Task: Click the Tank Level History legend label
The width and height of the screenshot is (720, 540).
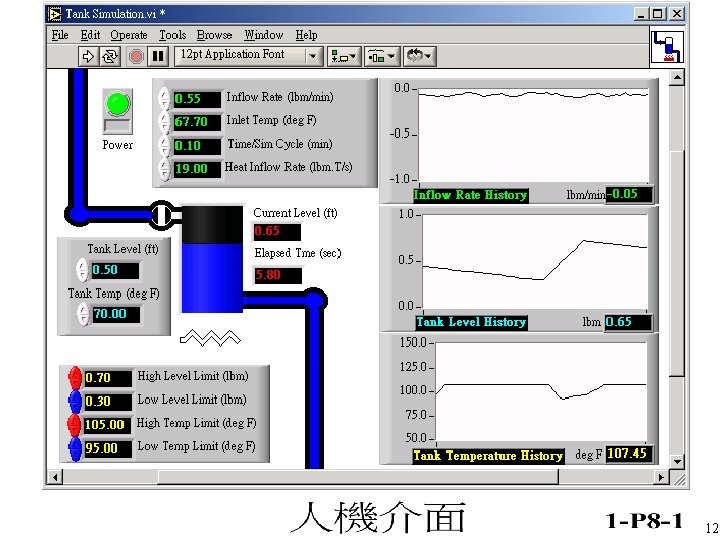Action: click(x=471, y=322)
